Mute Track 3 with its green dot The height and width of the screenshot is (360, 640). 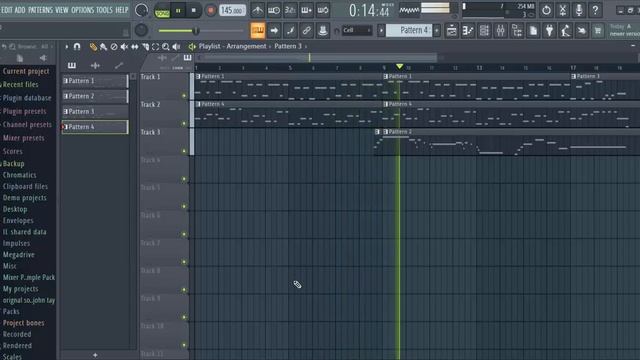coord(184,151)
